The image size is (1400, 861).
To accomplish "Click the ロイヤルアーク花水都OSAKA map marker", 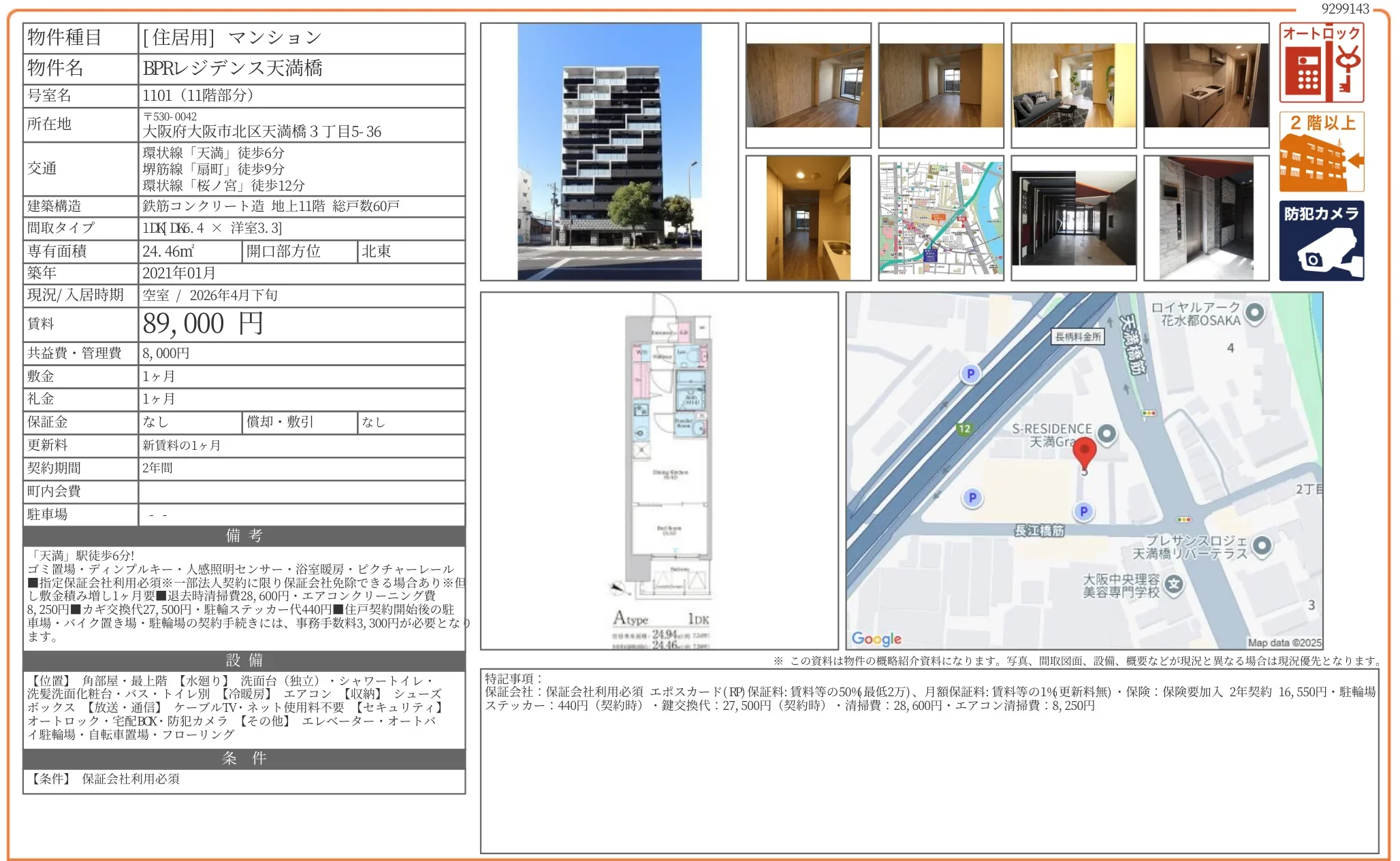I will (x=1254, y=313).
